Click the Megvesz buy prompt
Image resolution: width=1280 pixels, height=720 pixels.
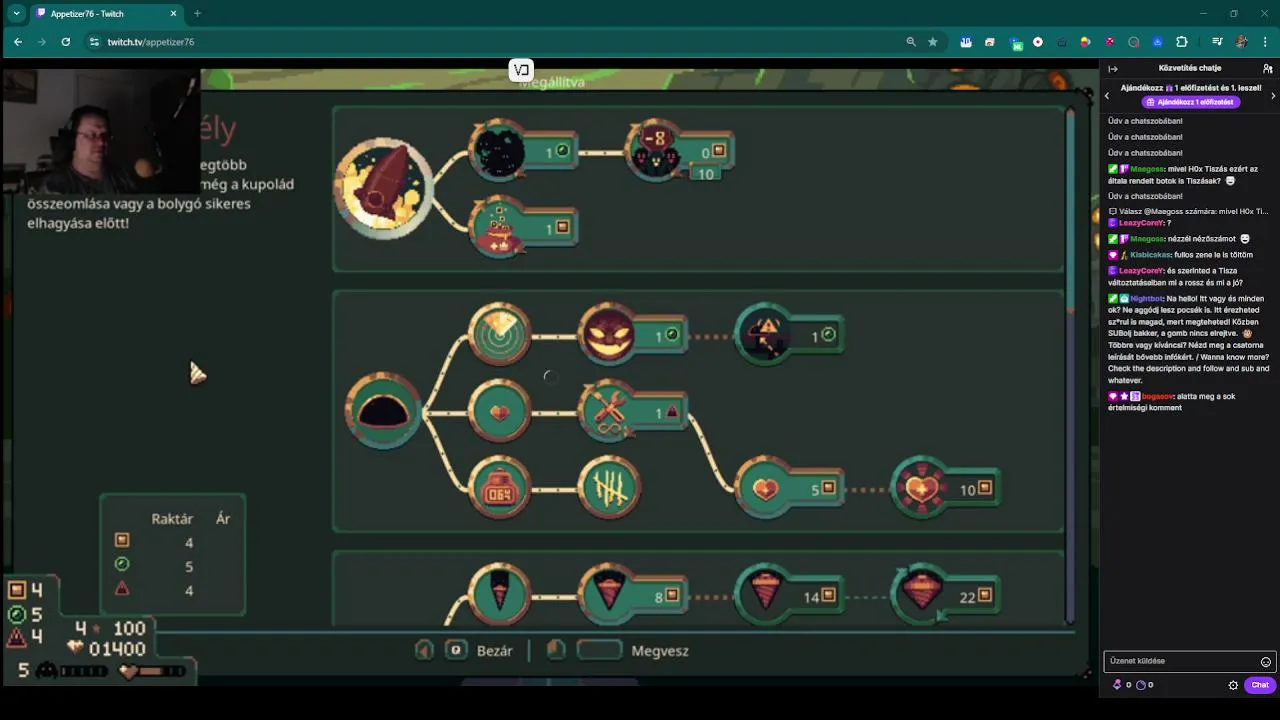pos(634,650)
